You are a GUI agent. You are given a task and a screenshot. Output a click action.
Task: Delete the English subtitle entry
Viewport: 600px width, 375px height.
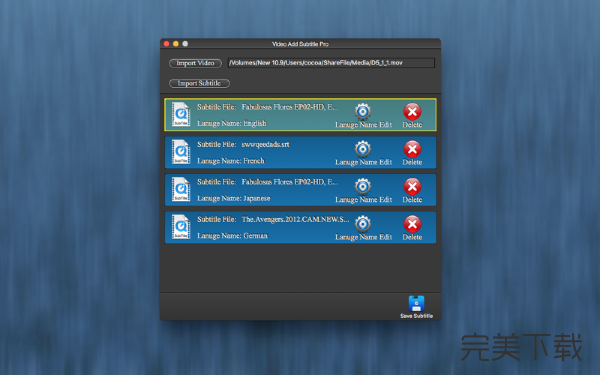click(412, 112)
